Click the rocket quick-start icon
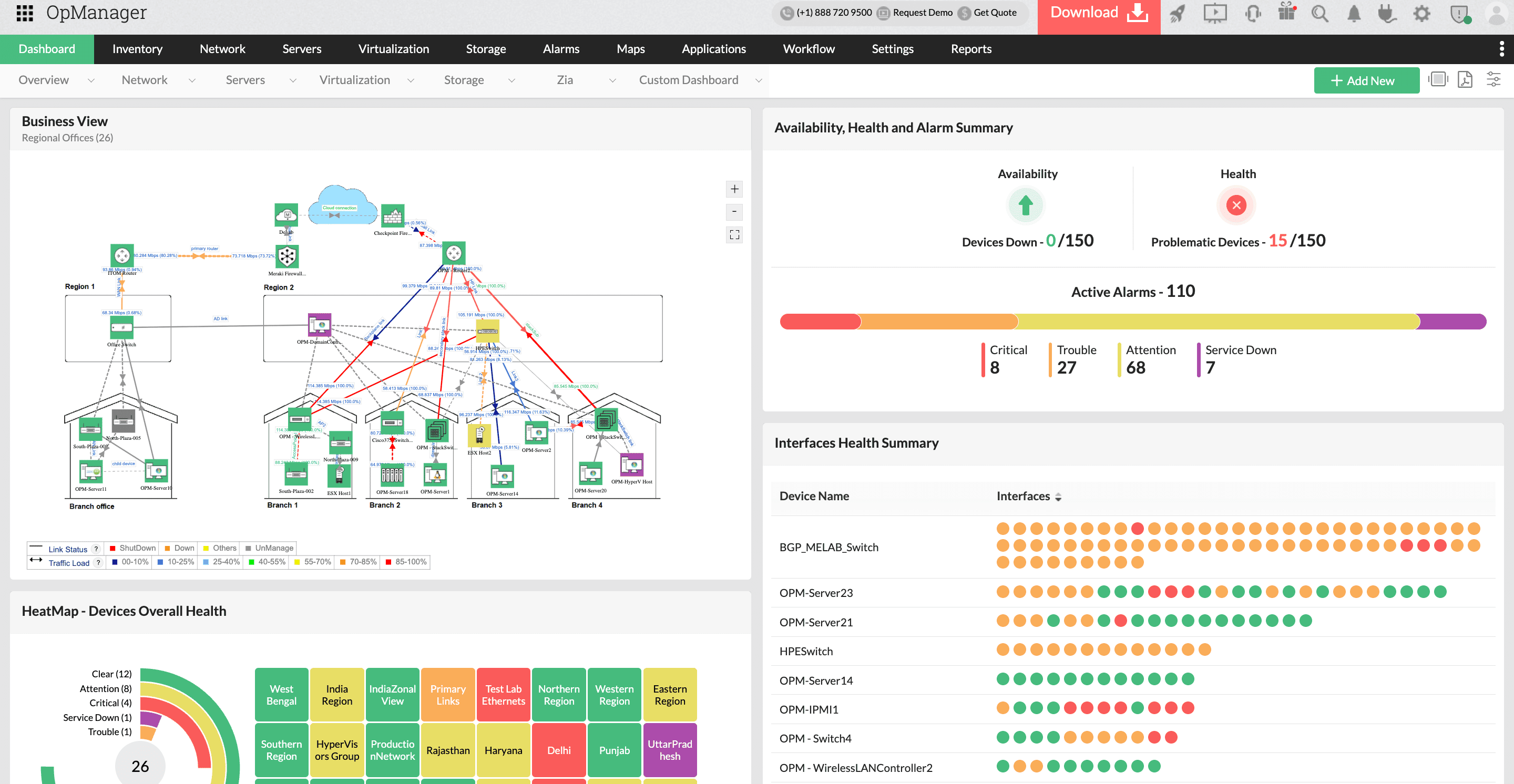Screen dimensions: 1514x784 1177,13
